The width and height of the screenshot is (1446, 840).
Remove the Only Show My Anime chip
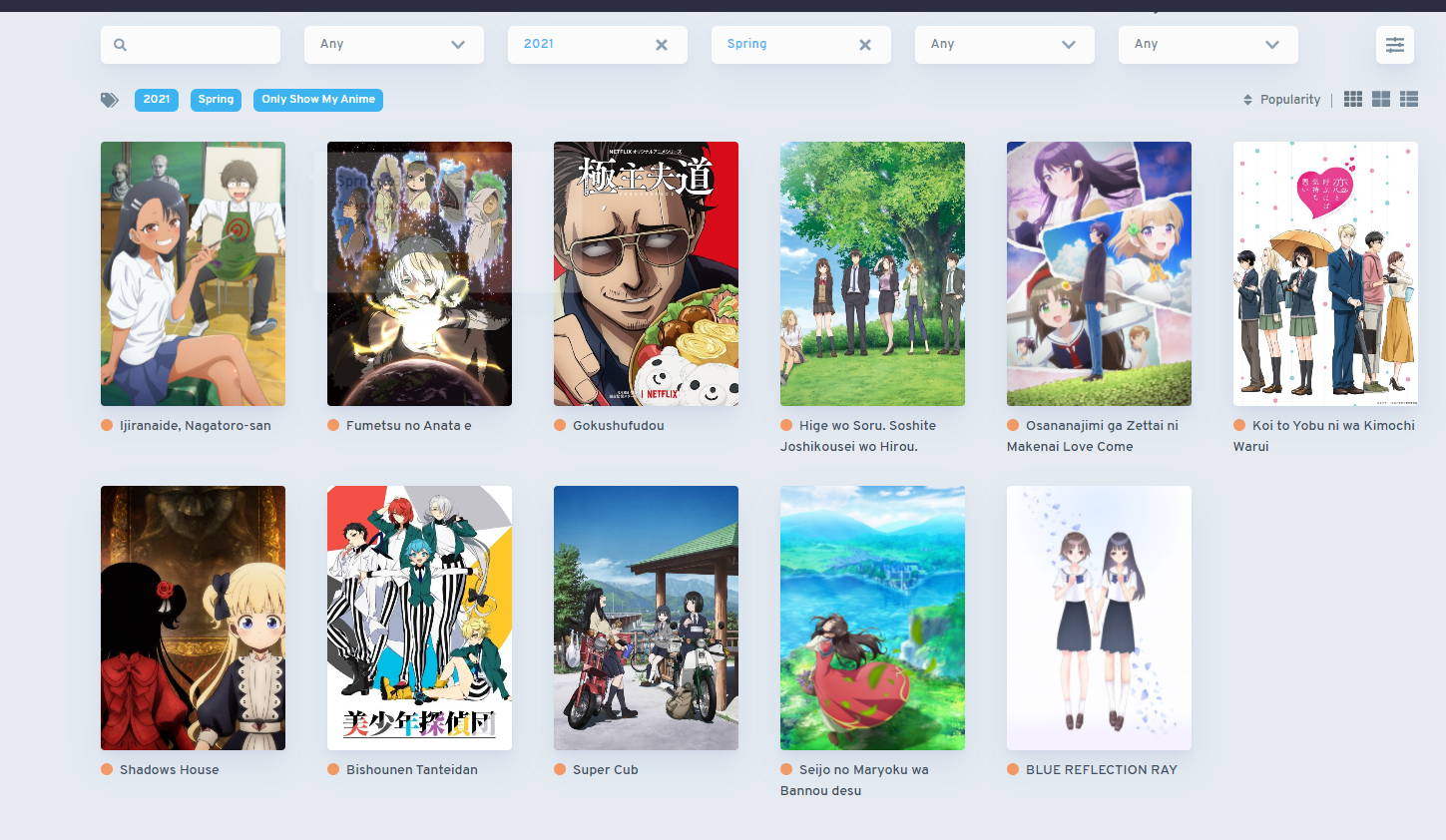(x=318, y=100)
